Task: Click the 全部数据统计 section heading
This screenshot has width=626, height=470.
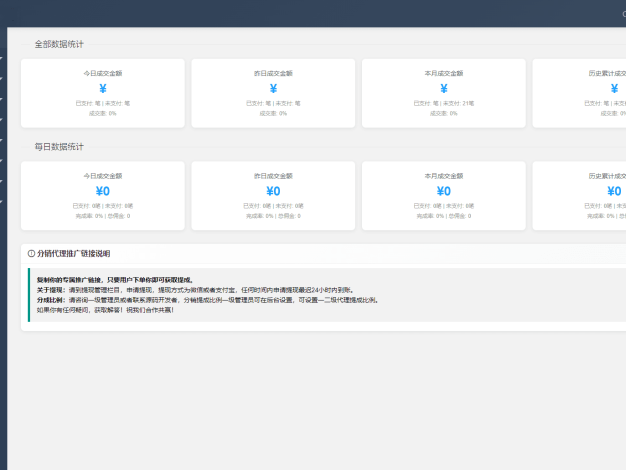Action: coord(59,44)
